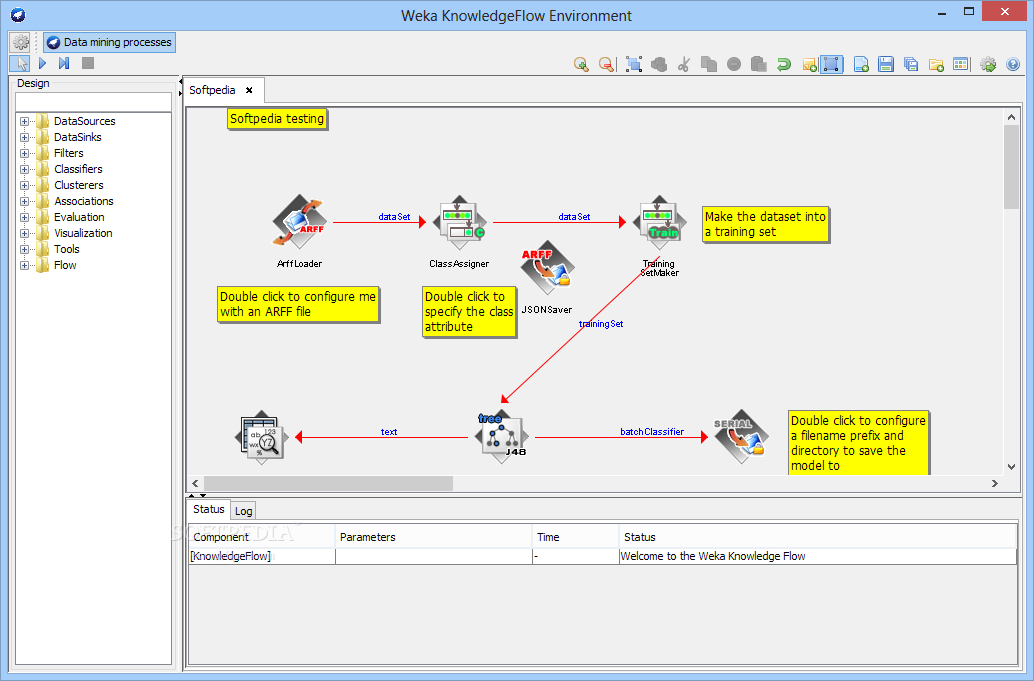Image resolution: width=1034 pixels, height=681 pixels.
Task: Click the Component column header
Action: click(x=262, y=537)
